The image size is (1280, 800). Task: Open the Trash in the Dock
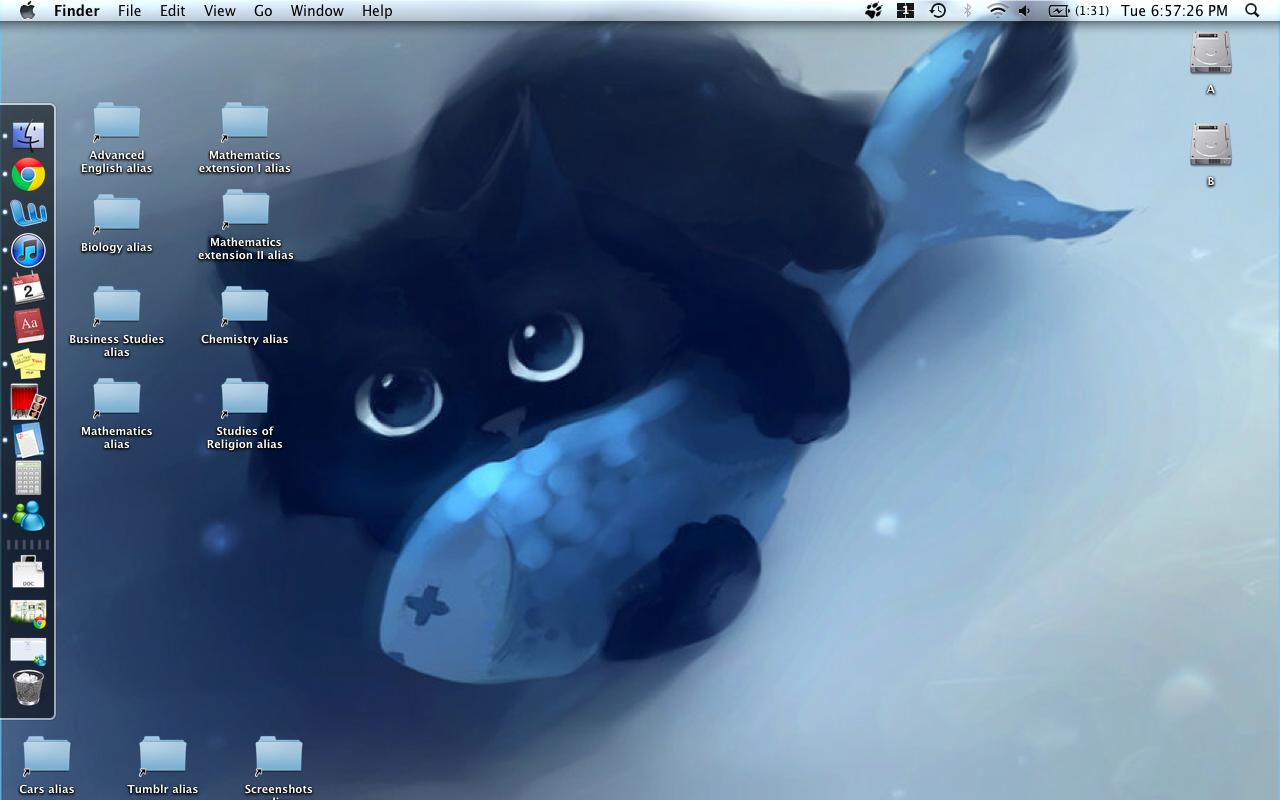click(28, 688)
